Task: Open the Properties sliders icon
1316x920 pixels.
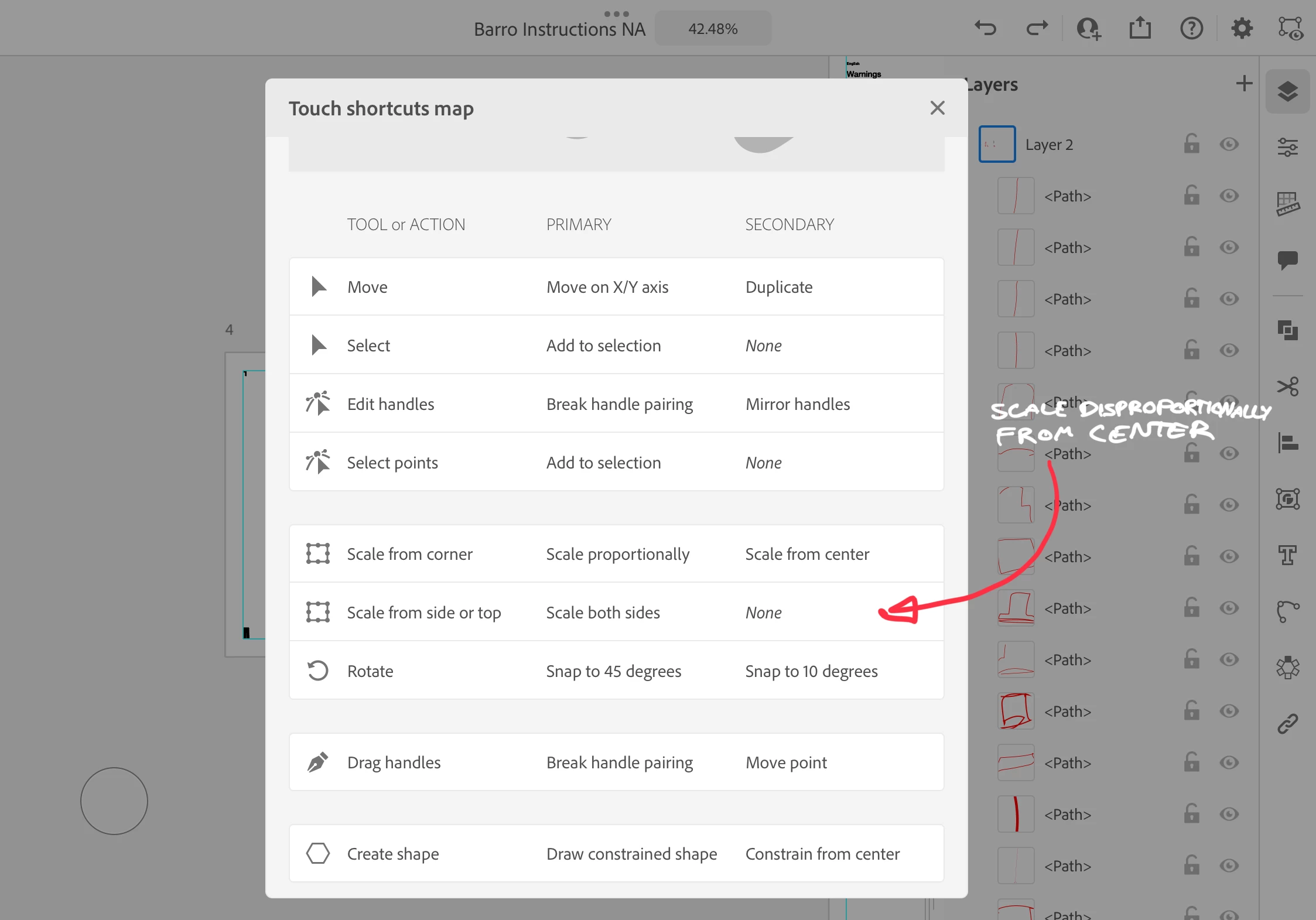Action: pyautogui.click(x=1287, y=147)
